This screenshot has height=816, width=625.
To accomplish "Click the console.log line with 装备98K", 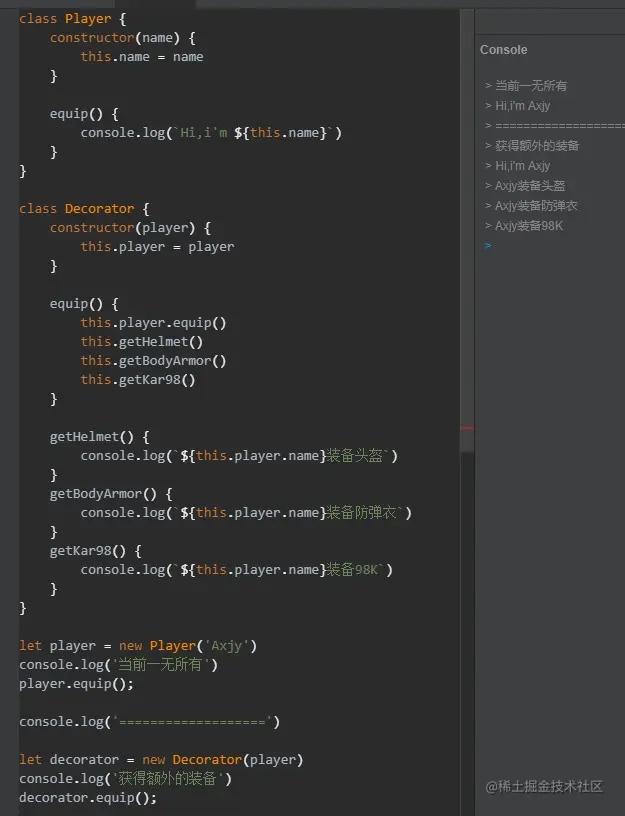I will tap(237, 570).
